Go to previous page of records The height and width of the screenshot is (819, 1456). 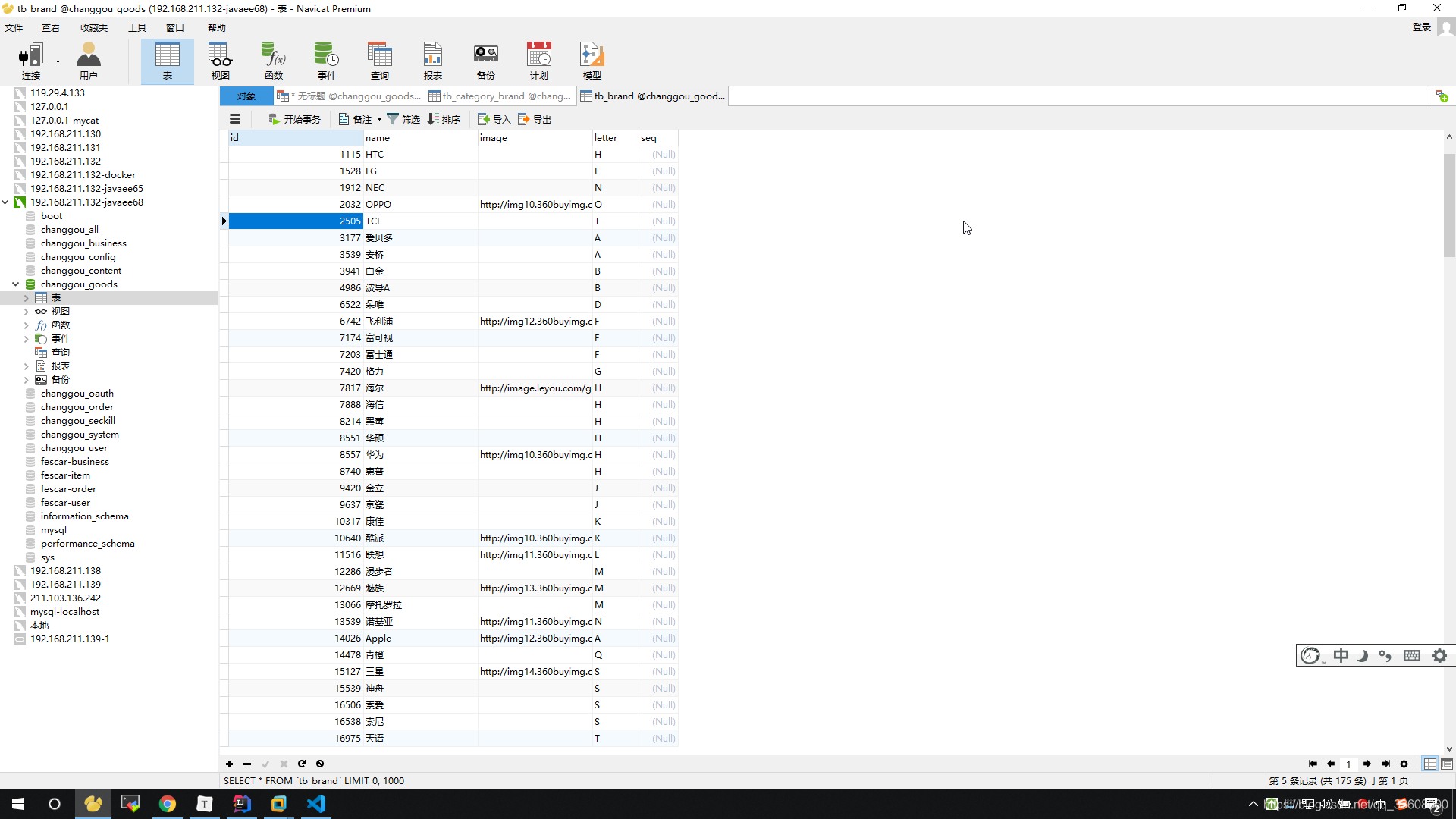pos(1331,764)
